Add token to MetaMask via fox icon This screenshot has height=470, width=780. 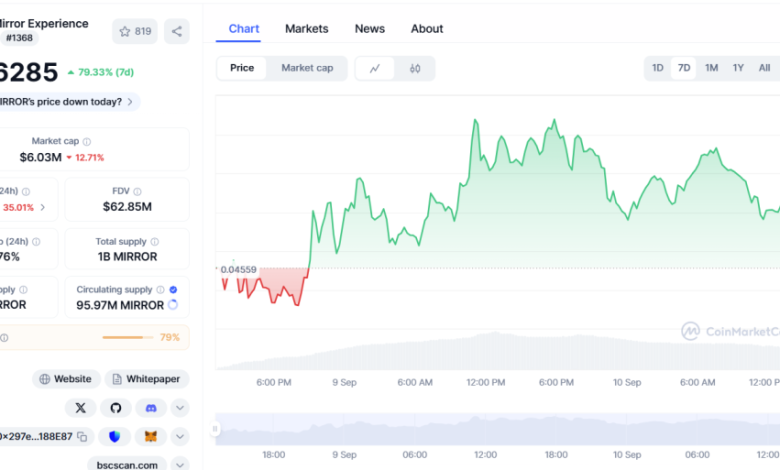[x=151, y=437]
